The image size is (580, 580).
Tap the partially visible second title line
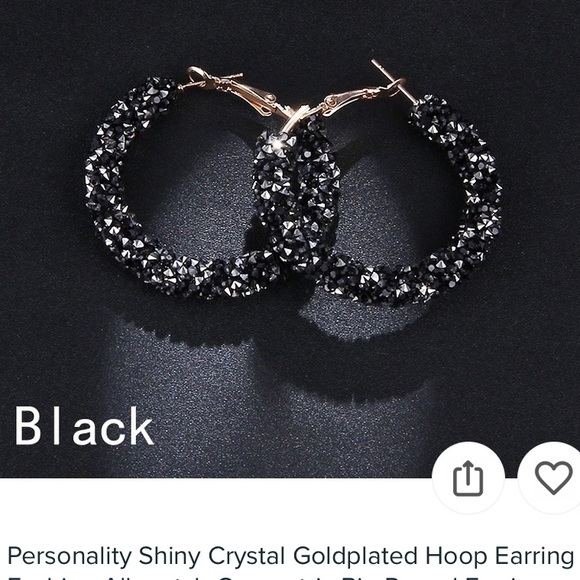(290, 577)
